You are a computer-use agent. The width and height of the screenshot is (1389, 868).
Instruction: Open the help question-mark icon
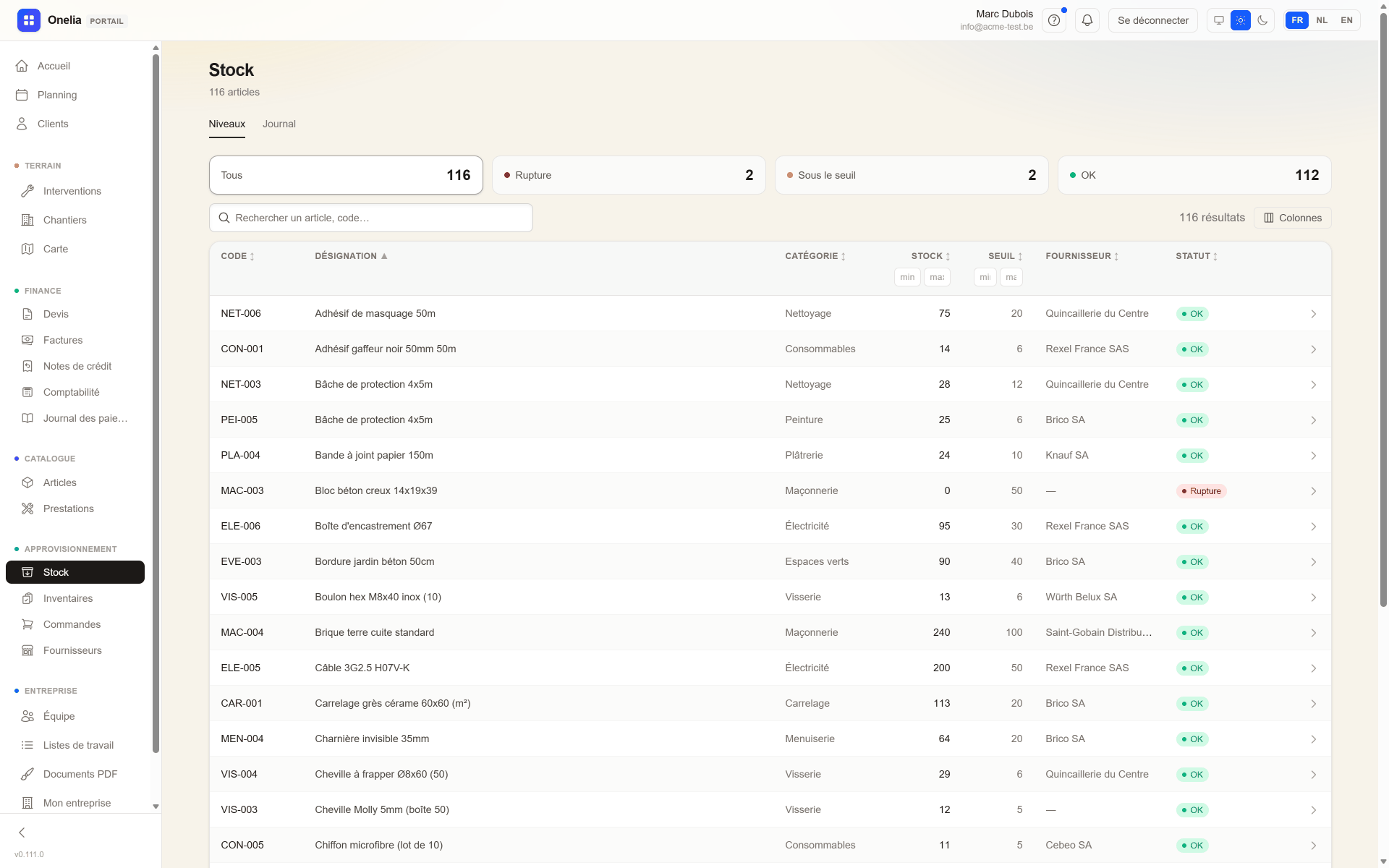(1054, 20)
